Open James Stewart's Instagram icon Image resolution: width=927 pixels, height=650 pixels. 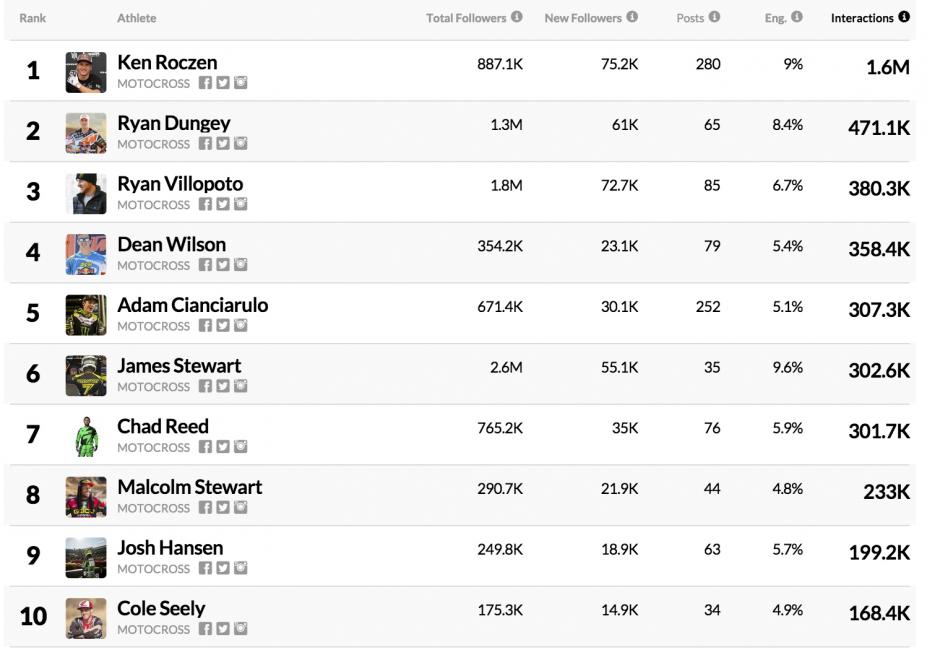click(241, 386)
